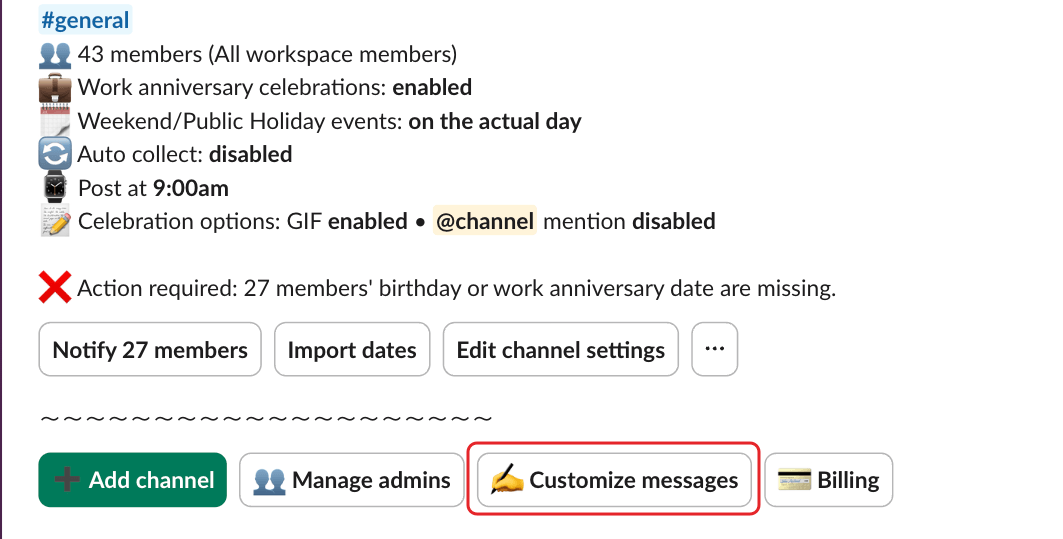Click the Notify 27 members button

tap(150, 349)
